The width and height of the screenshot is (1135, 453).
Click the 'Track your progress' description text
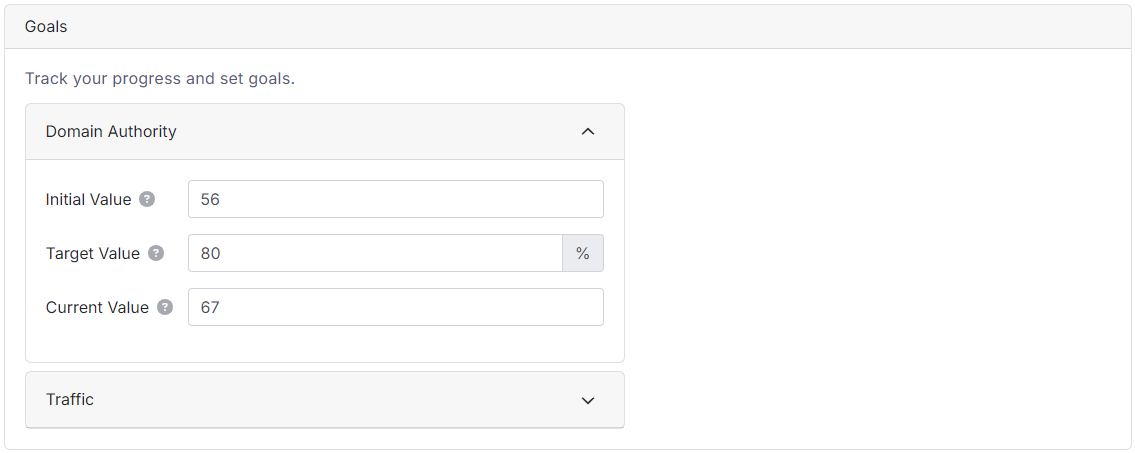[160, 78]
